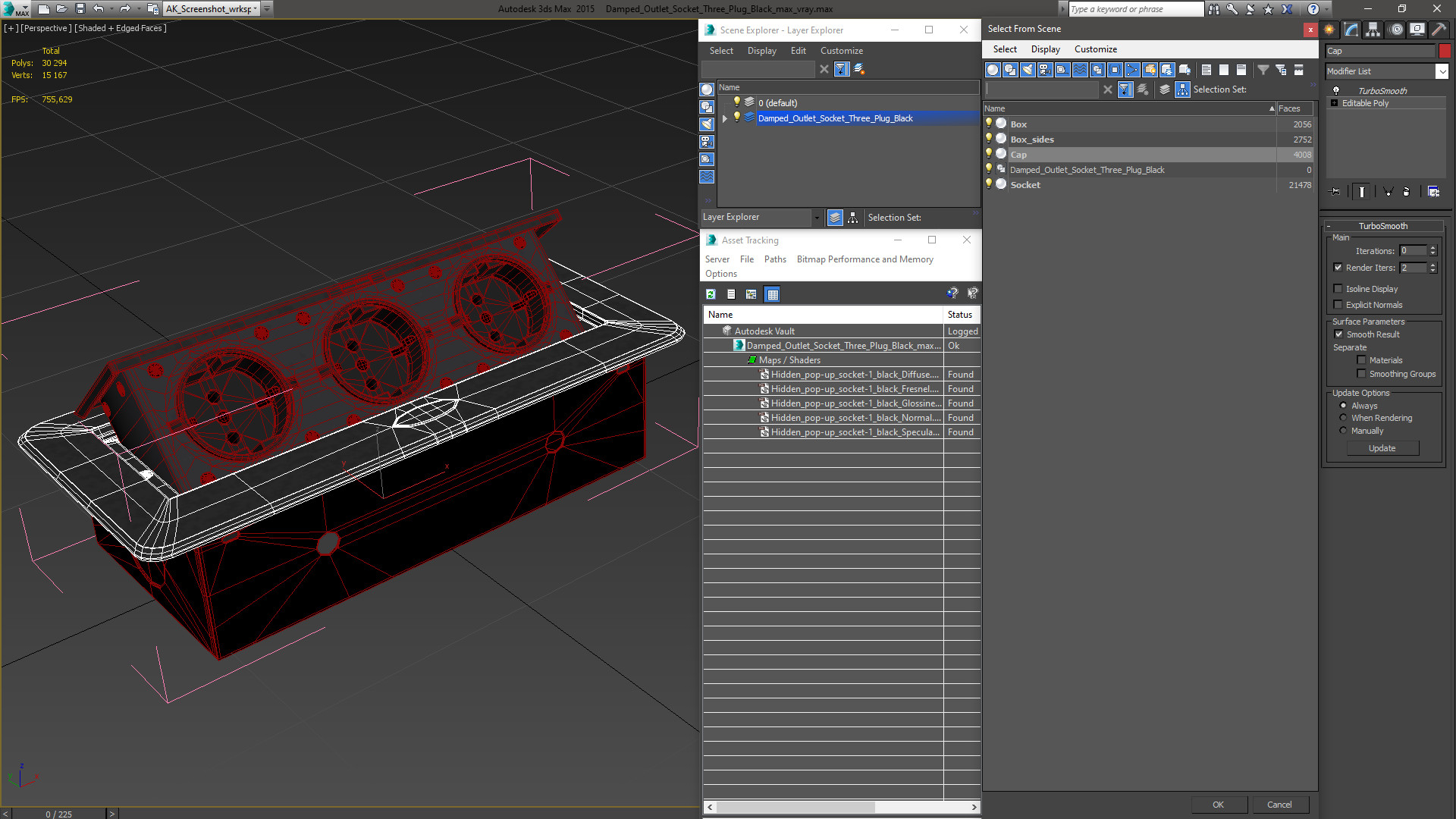The width and height of the screenshot is (1456, 819).
Task: Enable the Render Iters checkbox
Action: click(x=1338, y=268)
